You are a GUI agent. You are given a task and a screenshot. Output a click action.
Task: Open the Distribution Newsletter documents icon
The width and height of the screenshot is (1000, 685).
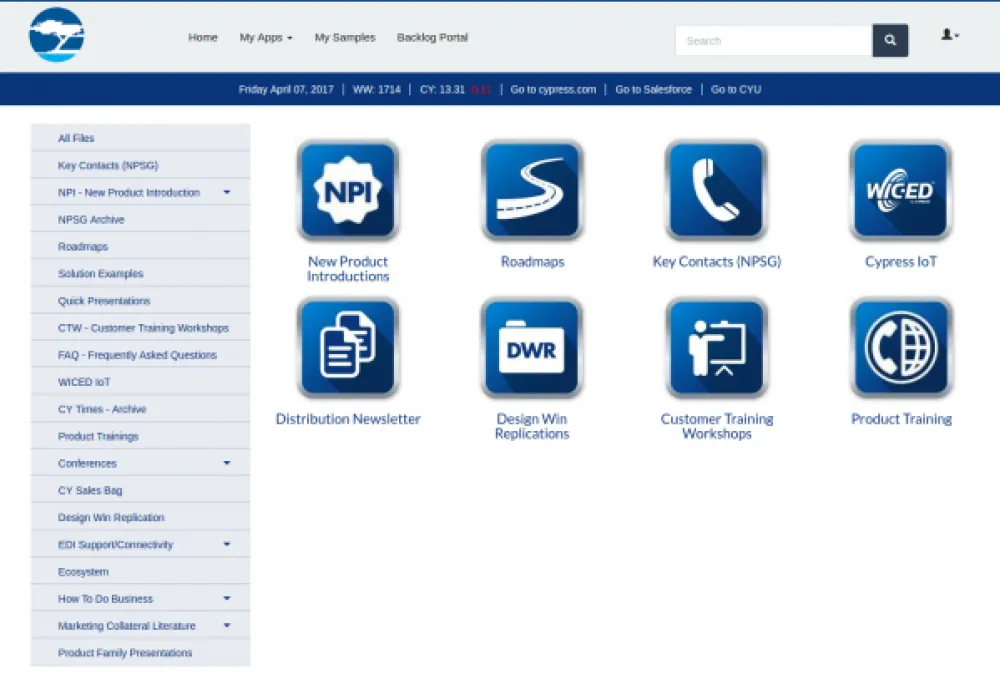(x=348, y=348)
